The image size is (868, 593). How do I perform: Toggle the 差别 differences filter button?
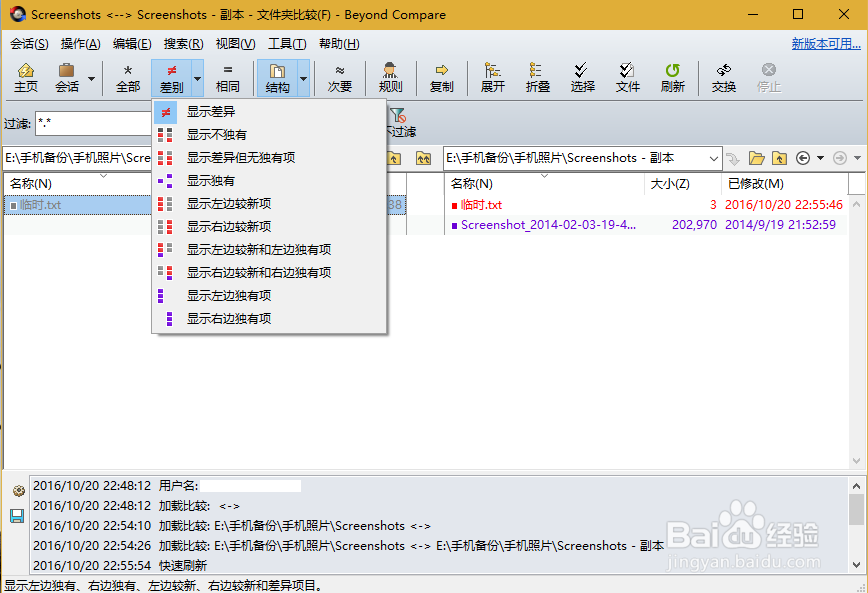pos(172,78)
